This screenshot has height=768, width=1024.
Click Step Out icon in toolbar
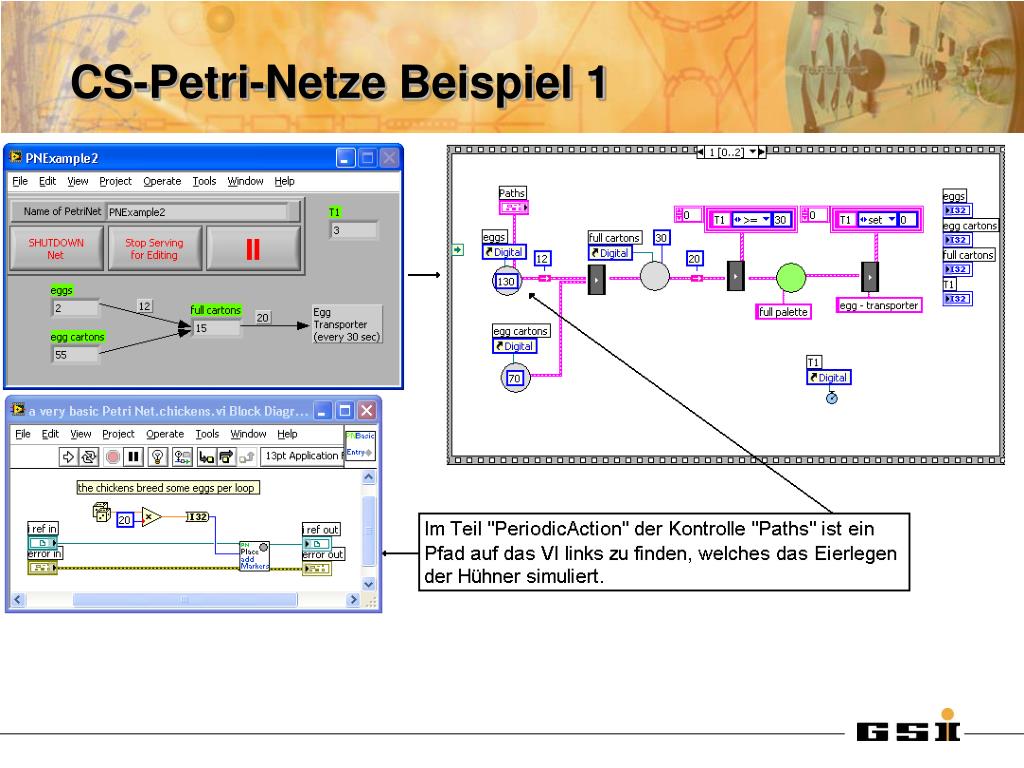click(246, 456)
